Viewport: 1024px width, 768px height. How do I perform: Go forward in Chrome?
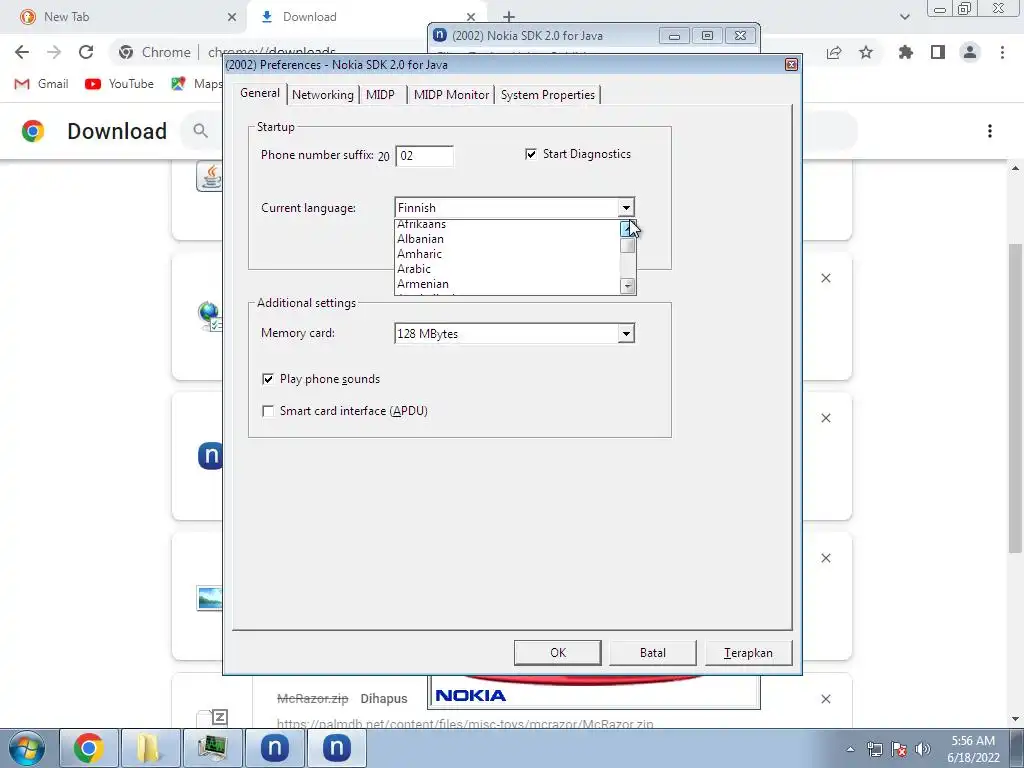(54, 52)
